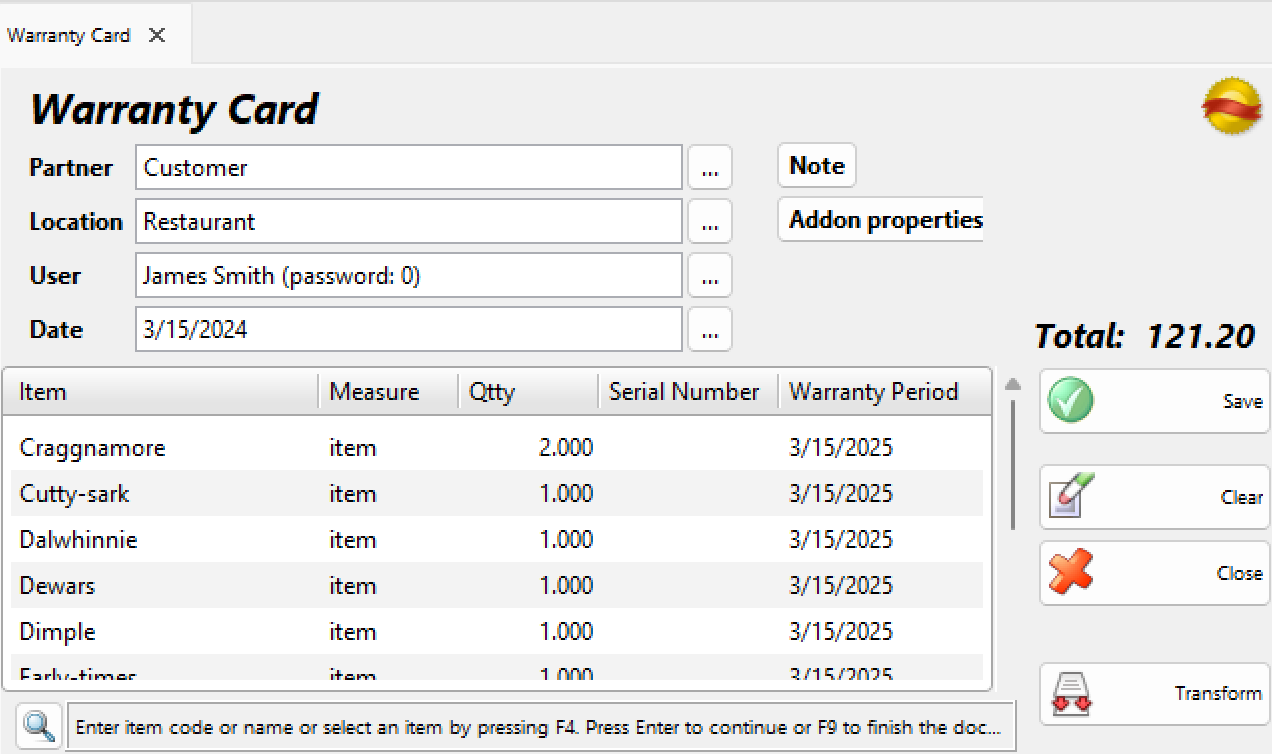The width and height of the screenshot is (1272, 754).
Task: Click the red X Close icon
Action: point(1070,573)
